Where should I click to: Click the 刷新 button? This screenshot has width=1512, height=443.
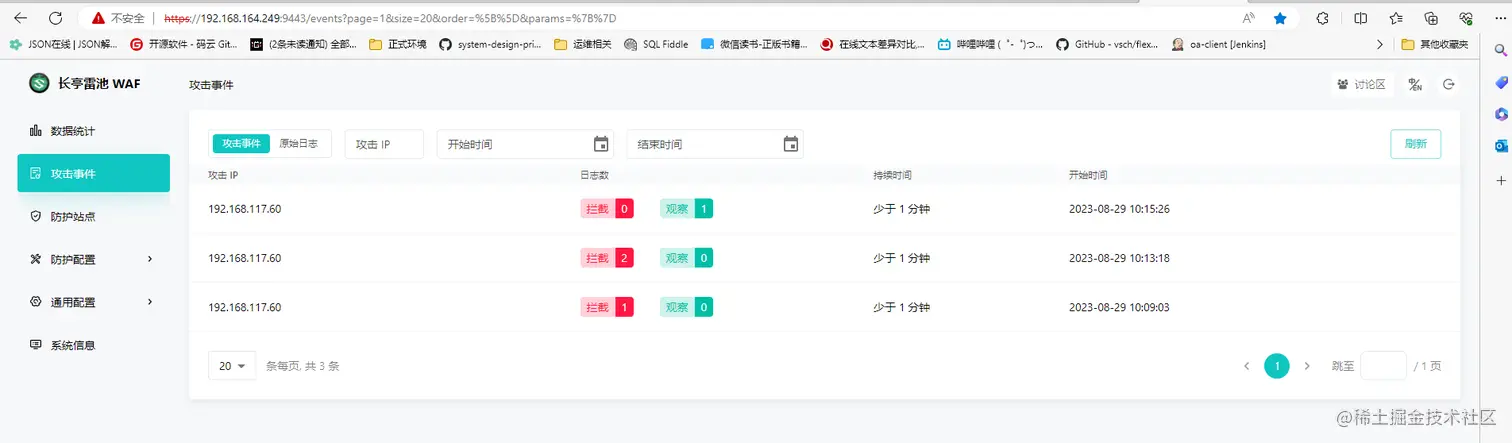click(x=1415, y=144)
